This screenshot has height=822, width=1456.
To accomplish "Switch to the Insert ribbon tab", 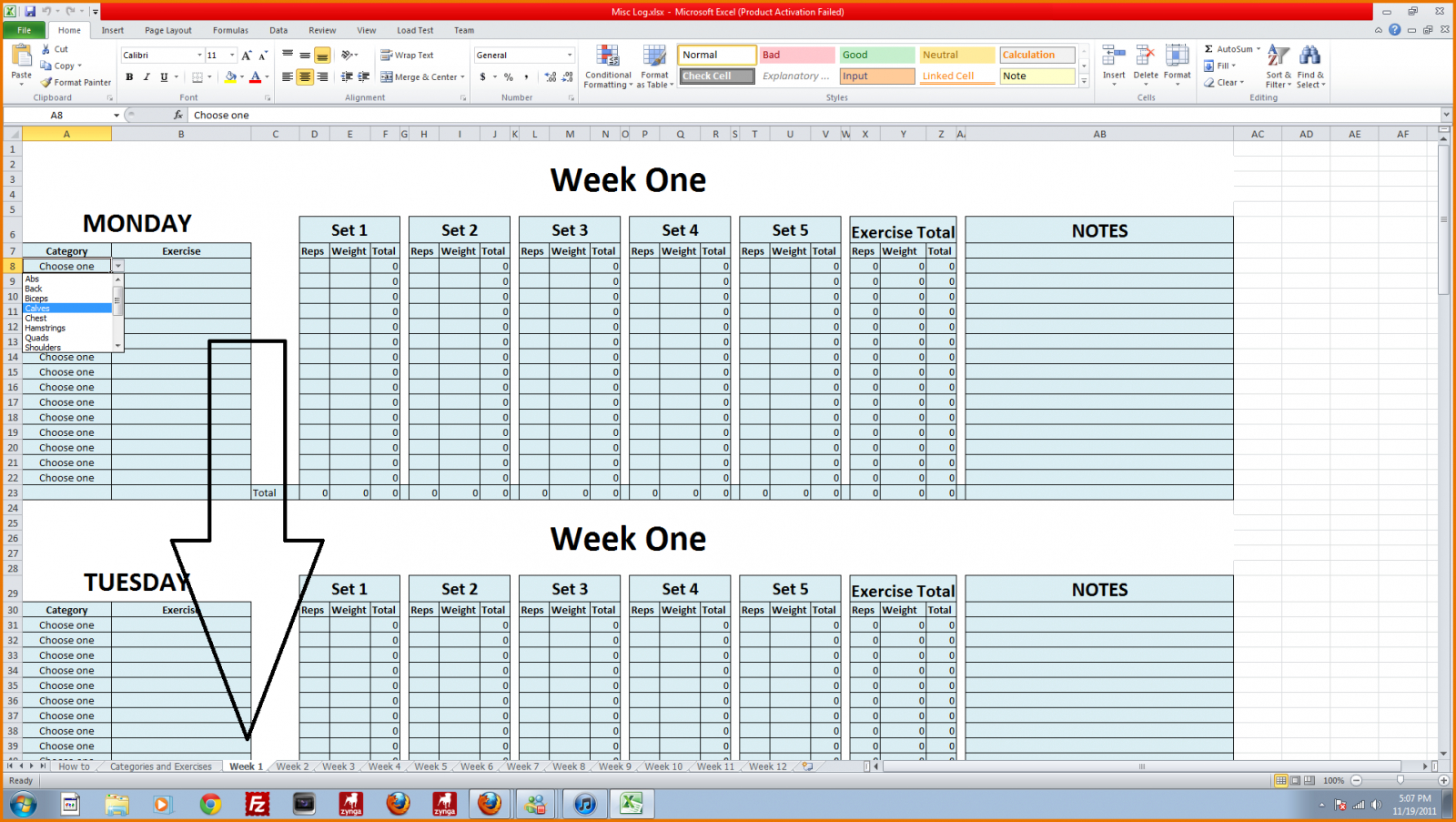I will [x=113, y=30].
